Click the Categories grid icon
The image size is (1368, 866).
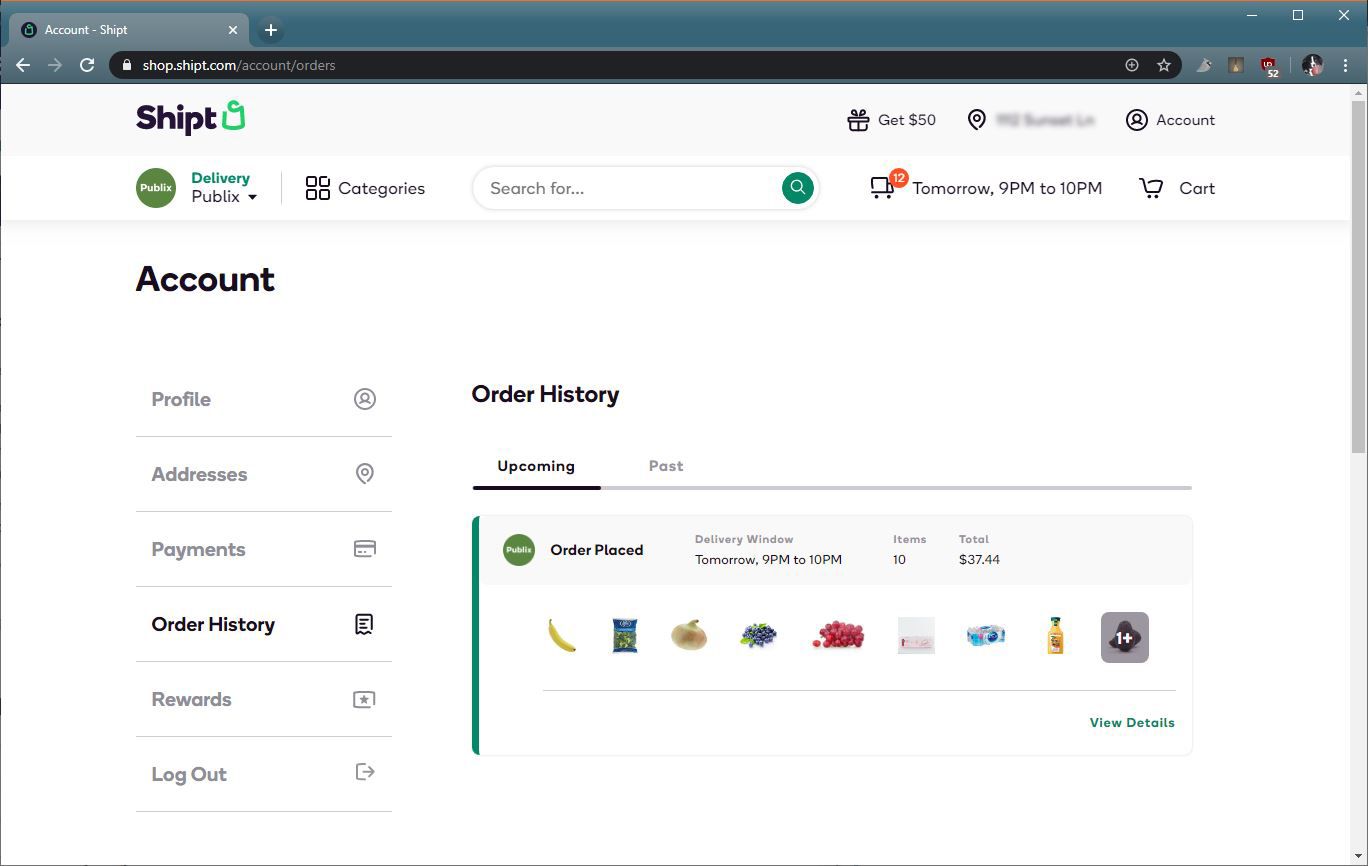click(318, 188)
